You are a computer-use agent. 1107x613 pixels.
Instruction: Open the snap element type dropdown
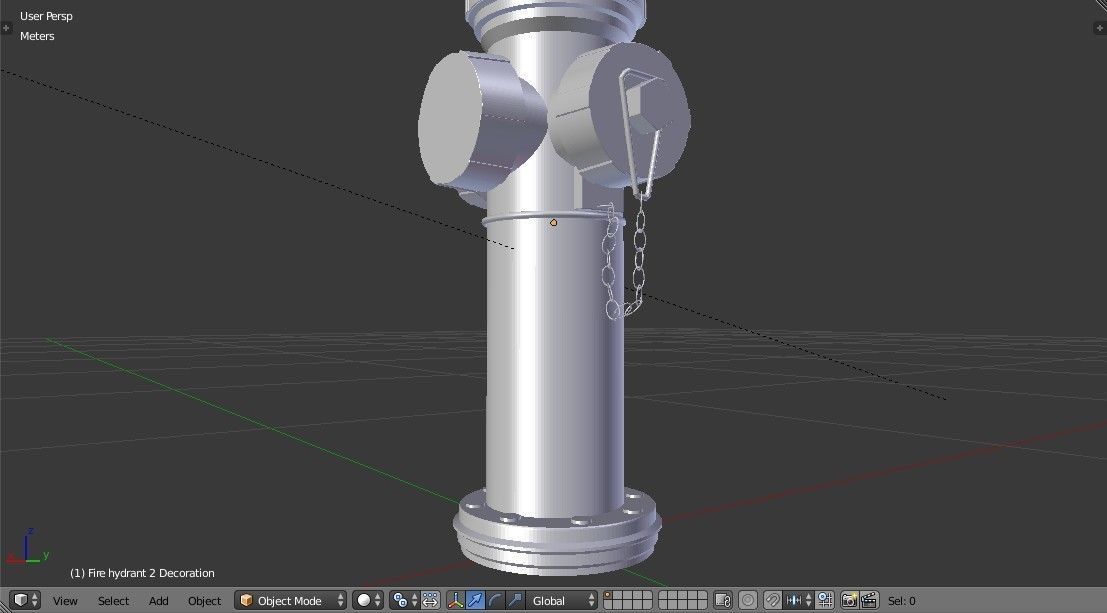798,600
